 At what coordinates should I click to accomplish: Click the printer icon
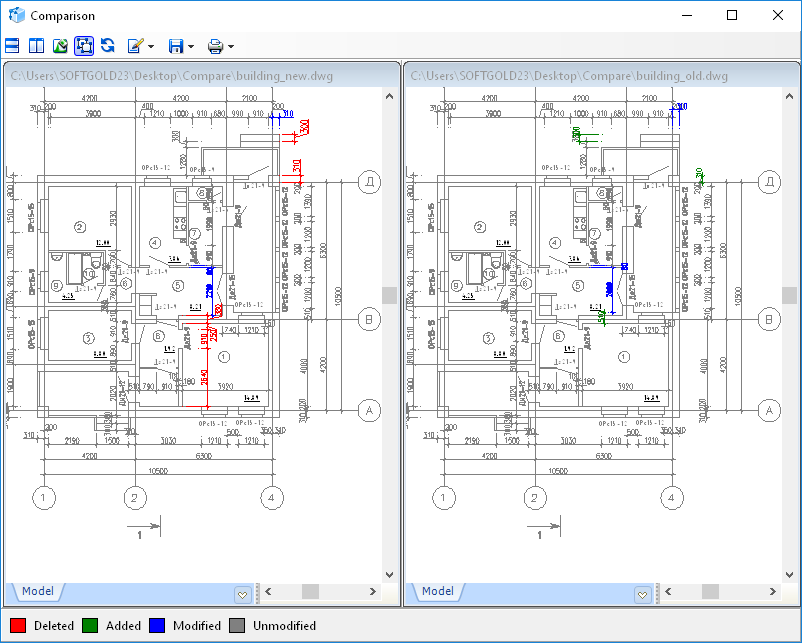pyautogui.click(x=215, y=46)
